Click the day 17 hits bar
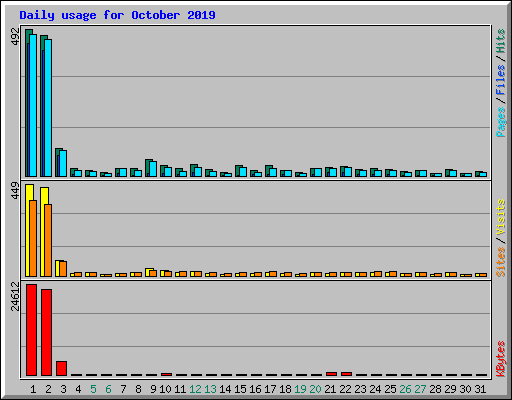 click(269, 171)
